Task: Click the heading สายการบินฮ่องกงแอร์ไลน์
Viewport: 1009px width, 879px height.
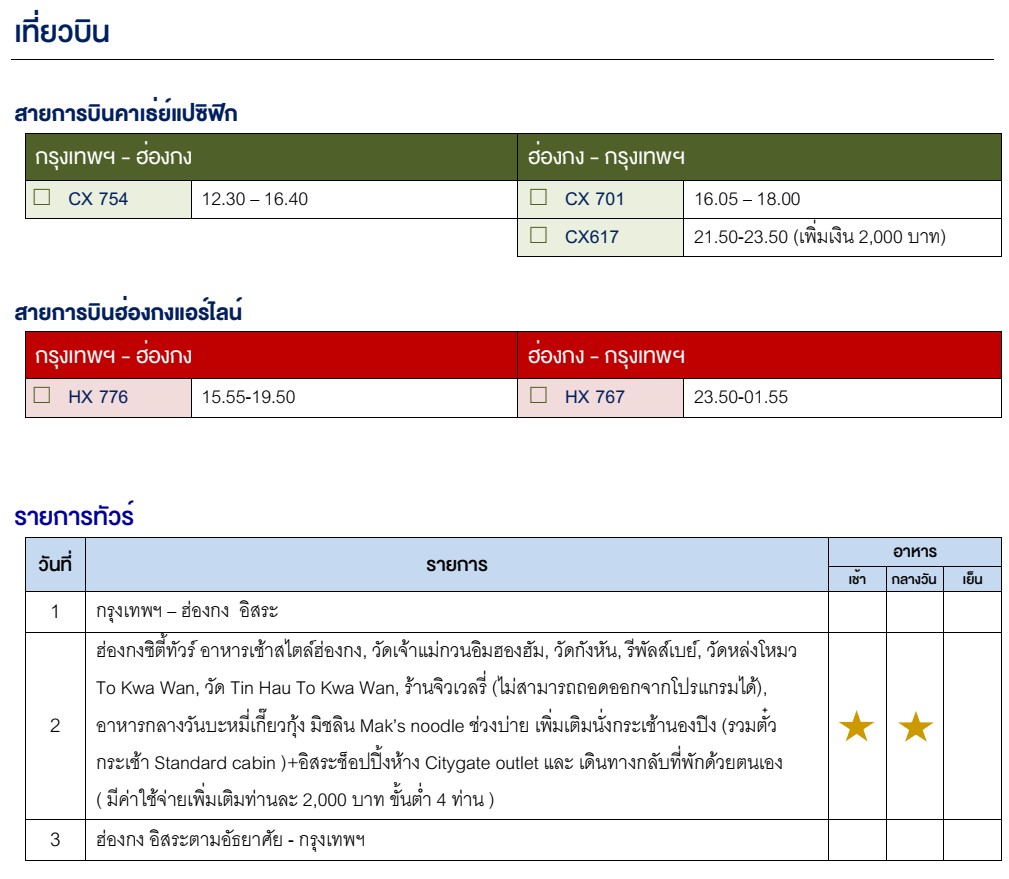Action: click(x=128, y=311)
